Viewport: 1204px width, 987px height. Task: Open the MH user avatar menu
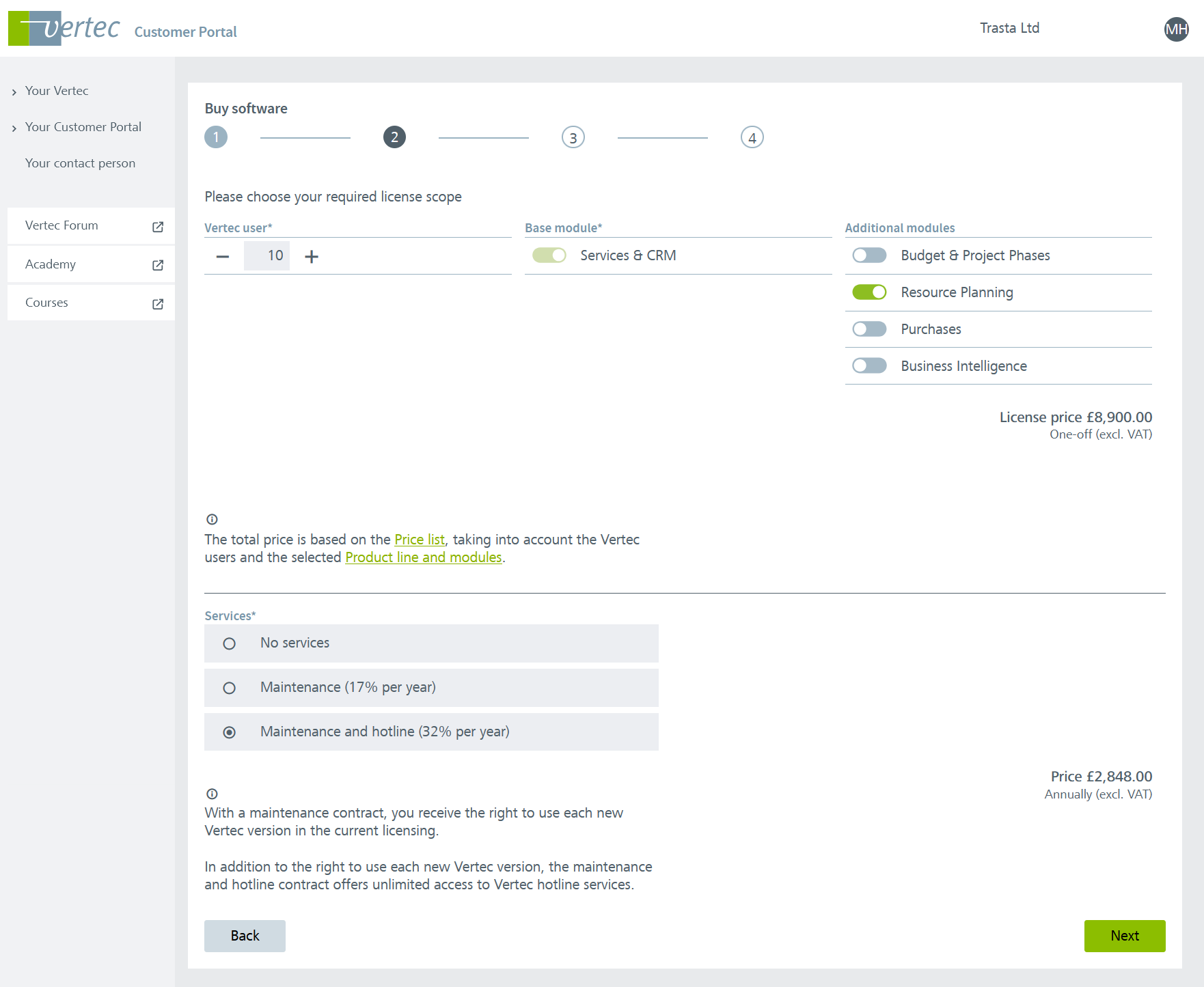point(1176,29)
